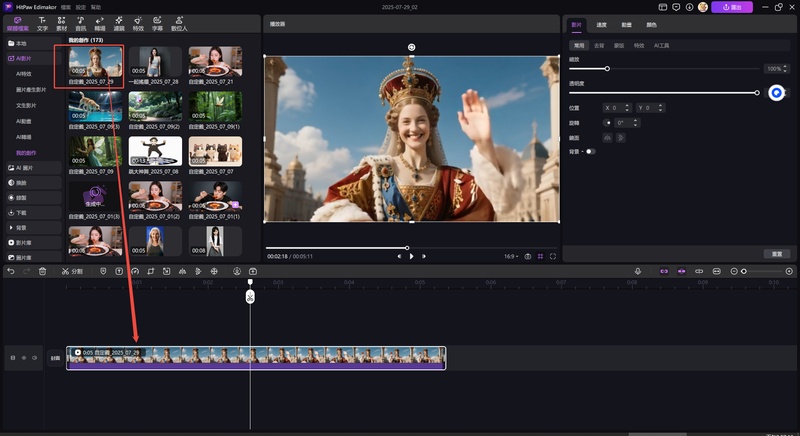This screenshot has width=800, height=436.
Task: Click the 100% scale value stepper
Action: tap(785, 68)
